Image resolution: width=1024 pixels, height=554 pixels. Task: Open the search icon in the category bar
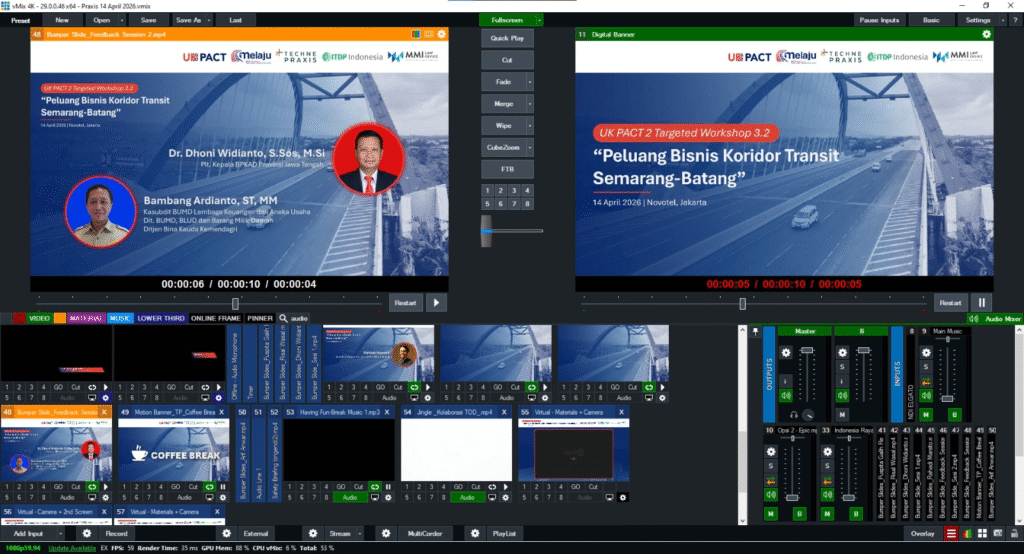[283, 318]
